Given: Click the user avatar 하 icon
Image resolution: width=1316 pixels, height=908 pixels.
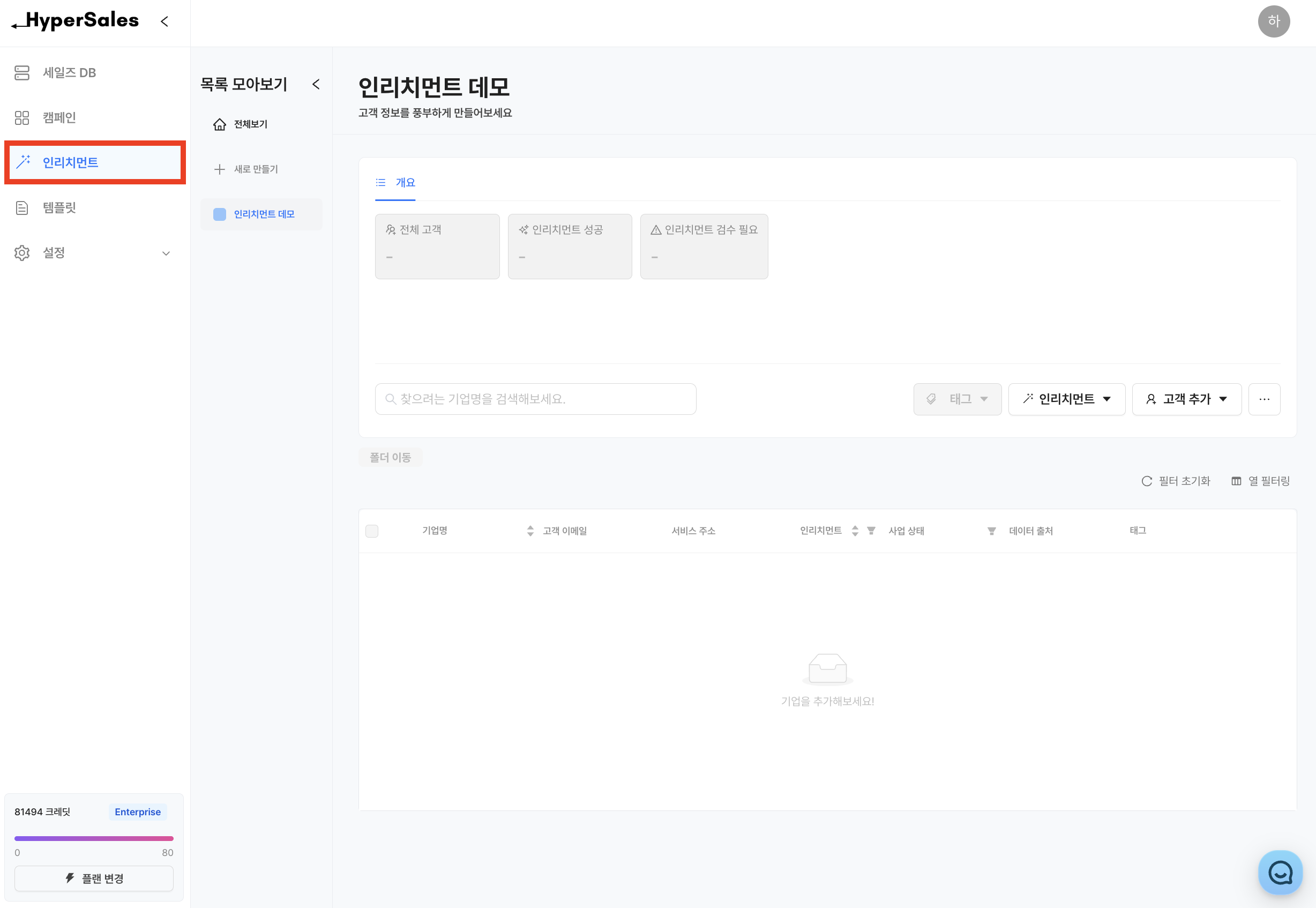Looking at the screenshot, I should tap(1273, 21).
